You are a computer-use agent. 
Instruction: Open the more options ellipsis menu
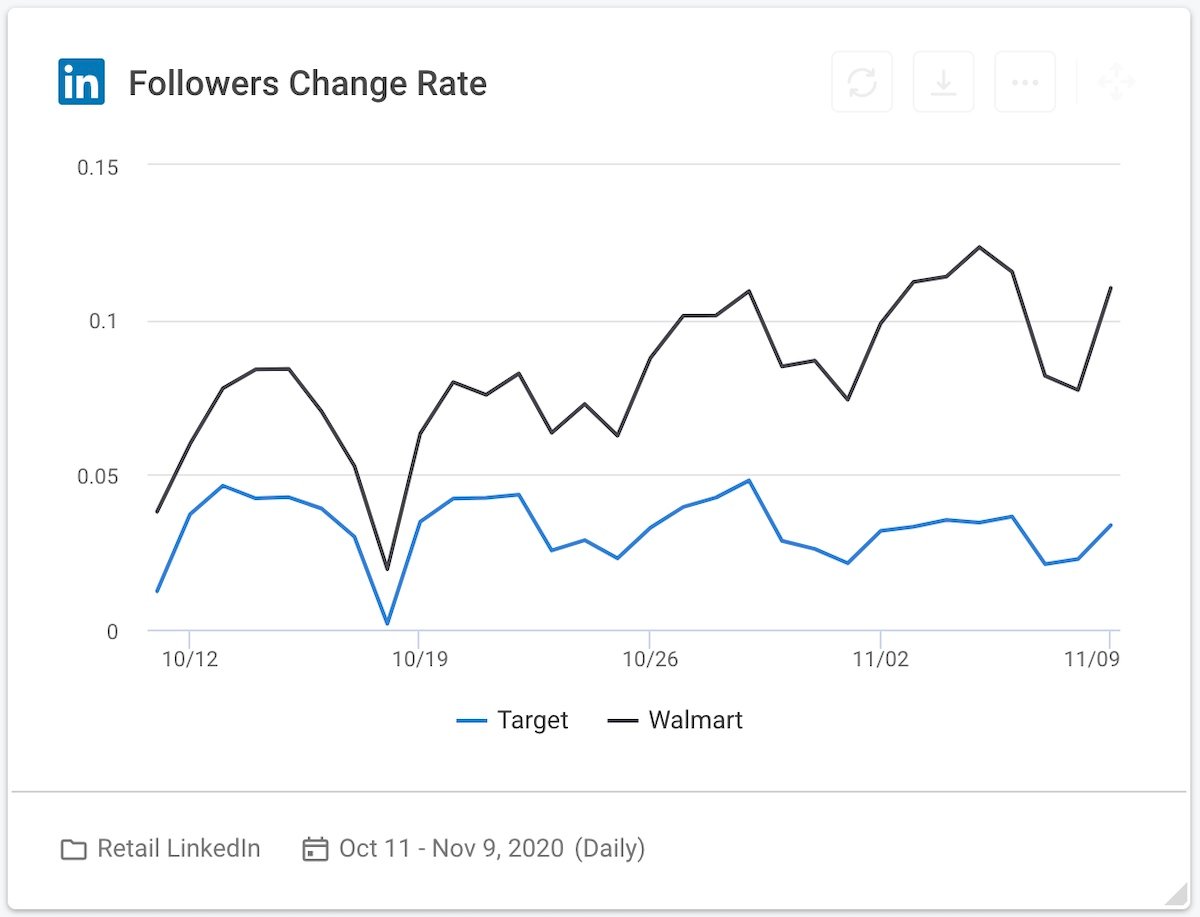pos(1025,82)
